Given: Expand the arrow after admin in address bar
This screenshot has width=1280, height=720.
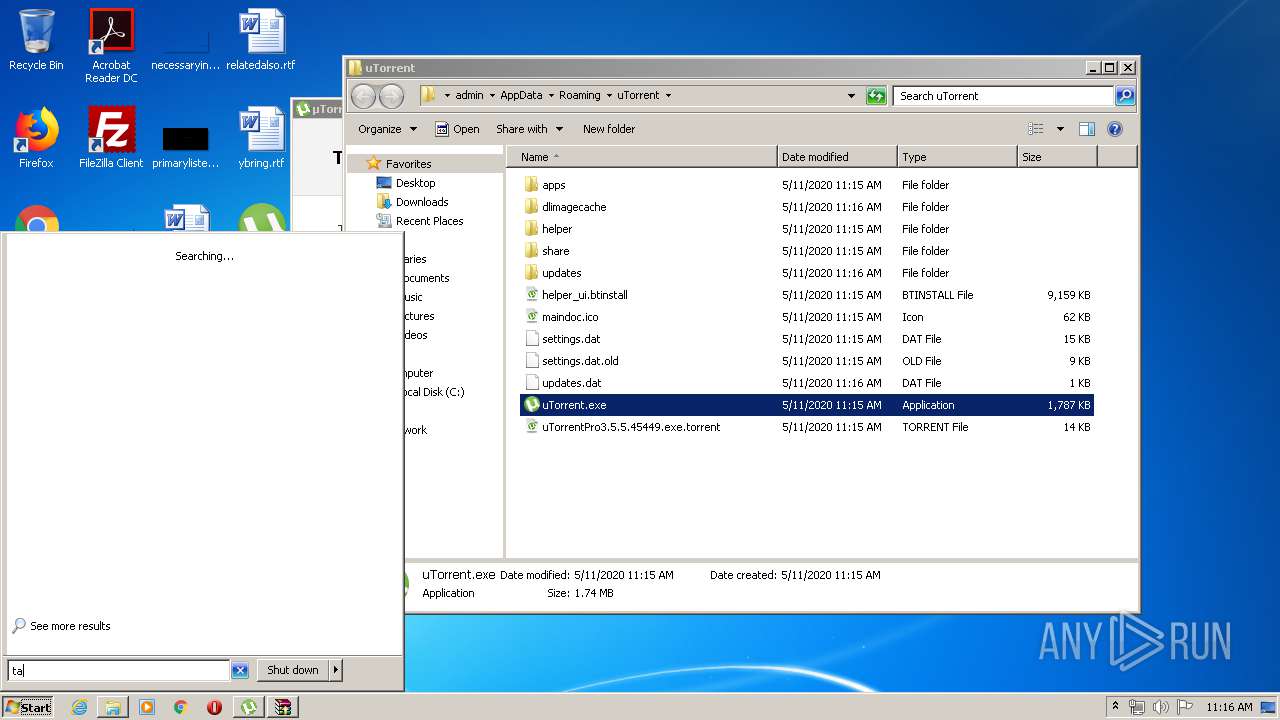Looking at the screenshot, I should 491,96.
